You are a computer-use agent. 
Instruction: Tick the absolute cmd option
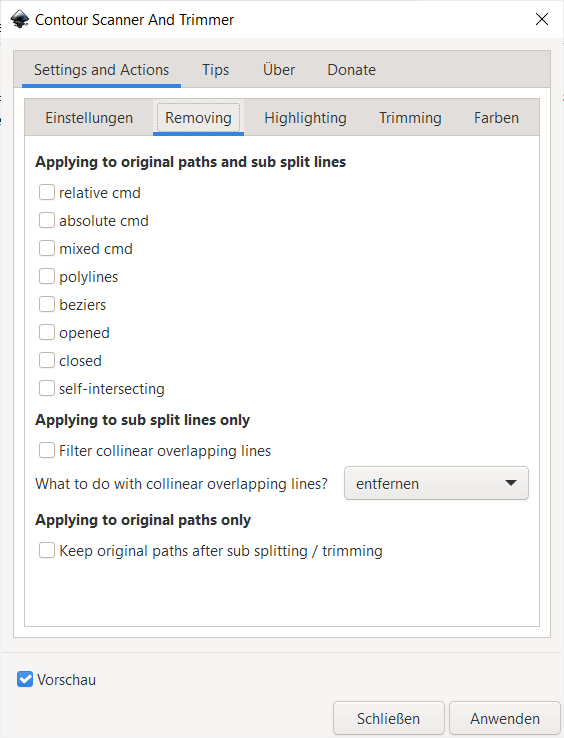point(47,220)
